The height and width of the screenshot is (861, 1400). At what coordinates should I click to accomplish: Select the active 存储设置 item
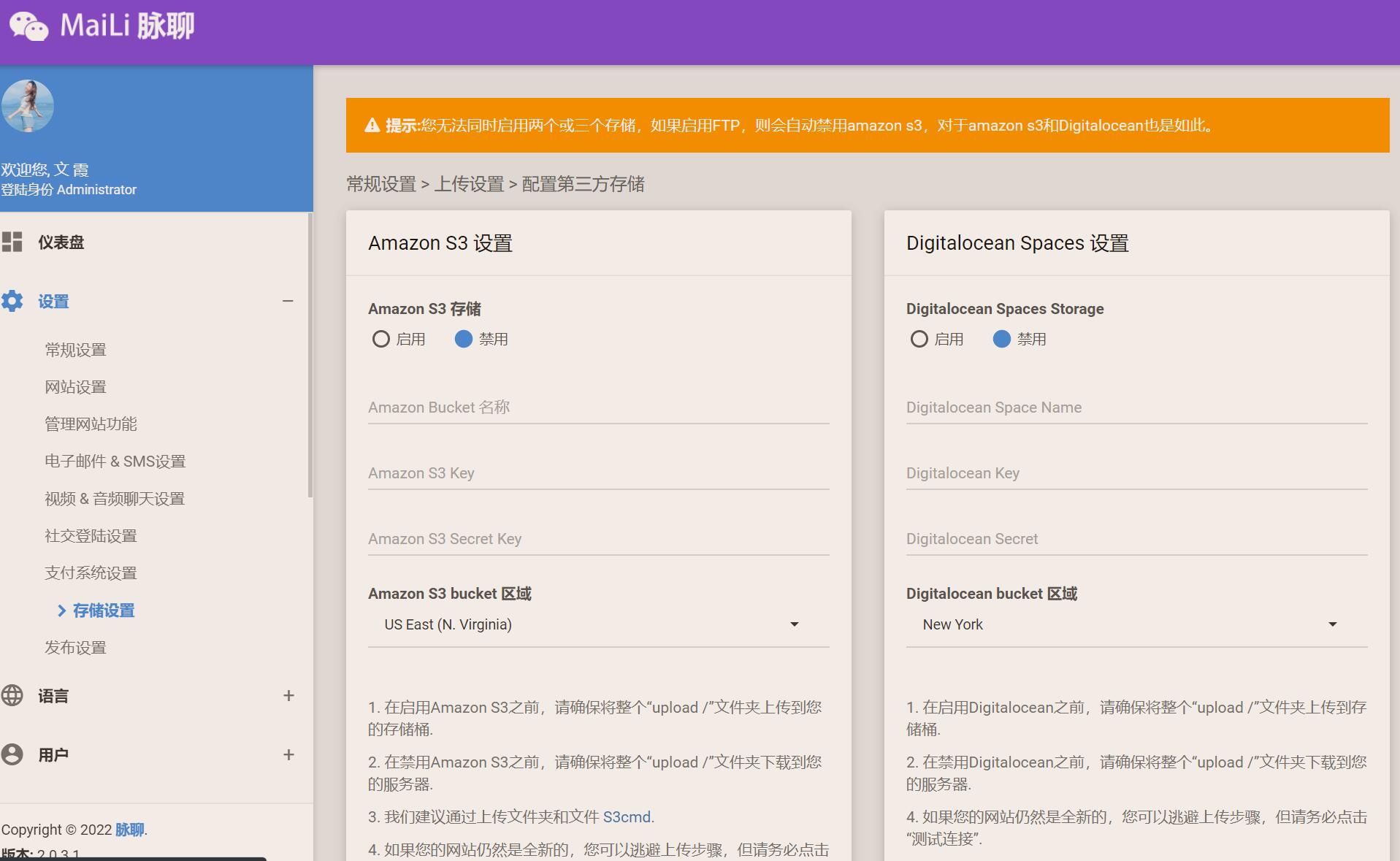coord(104,611)
